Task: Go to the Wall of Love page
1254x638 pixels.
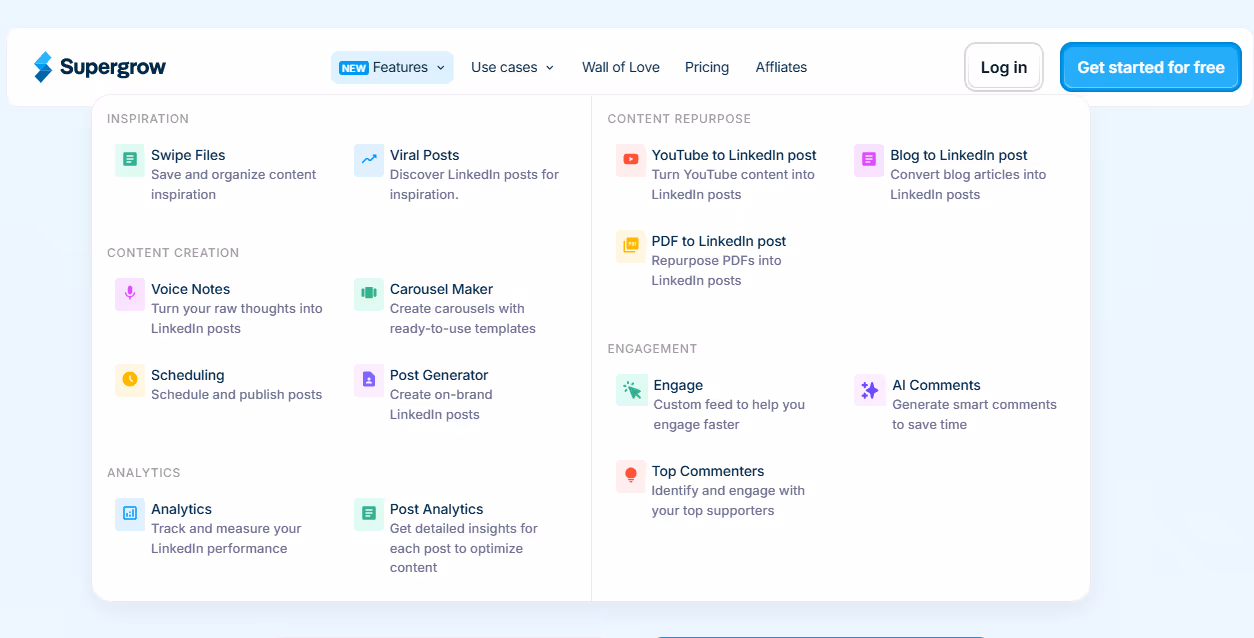Action: point(620,67)
